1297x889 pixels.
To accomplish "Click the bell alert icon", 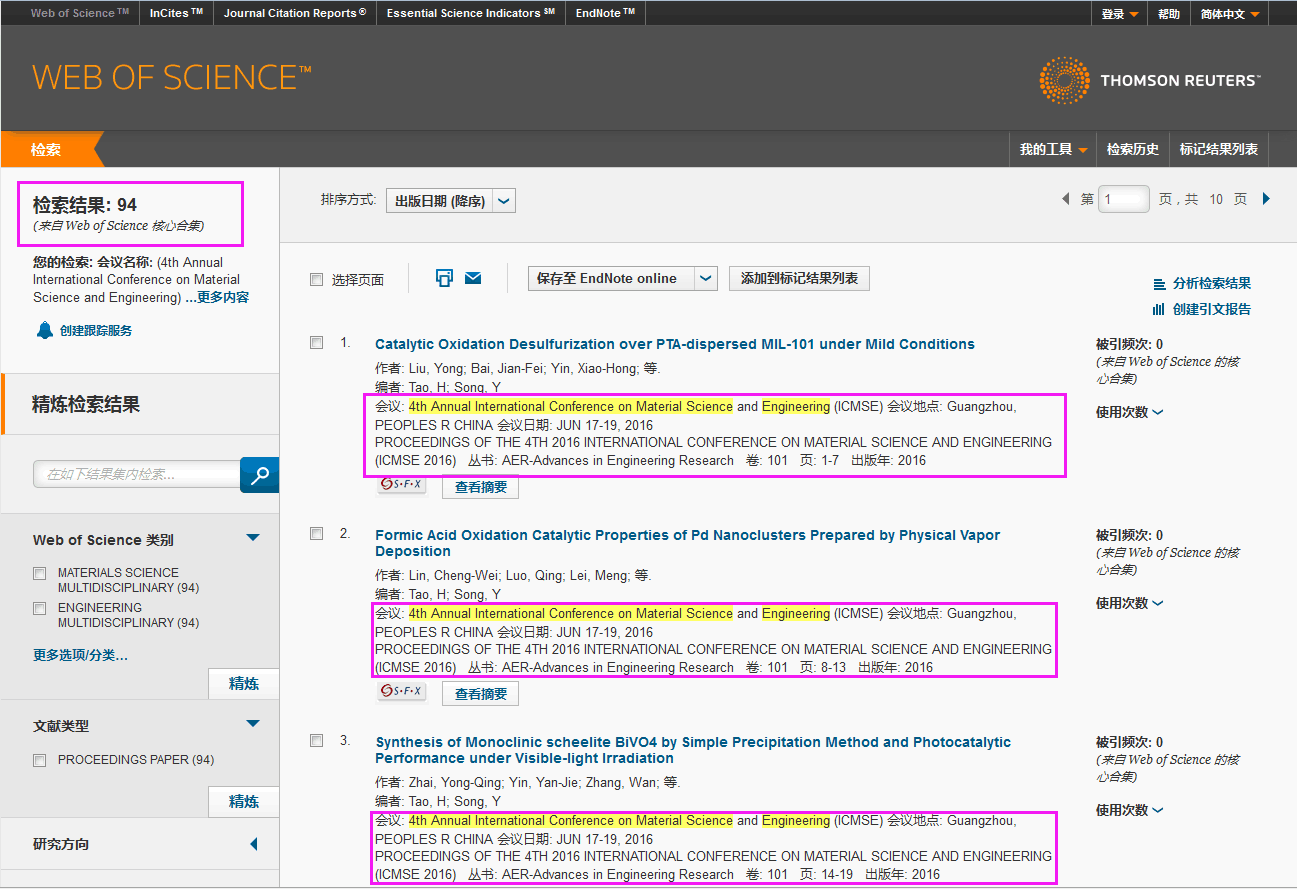I will [x=44, y=330].
